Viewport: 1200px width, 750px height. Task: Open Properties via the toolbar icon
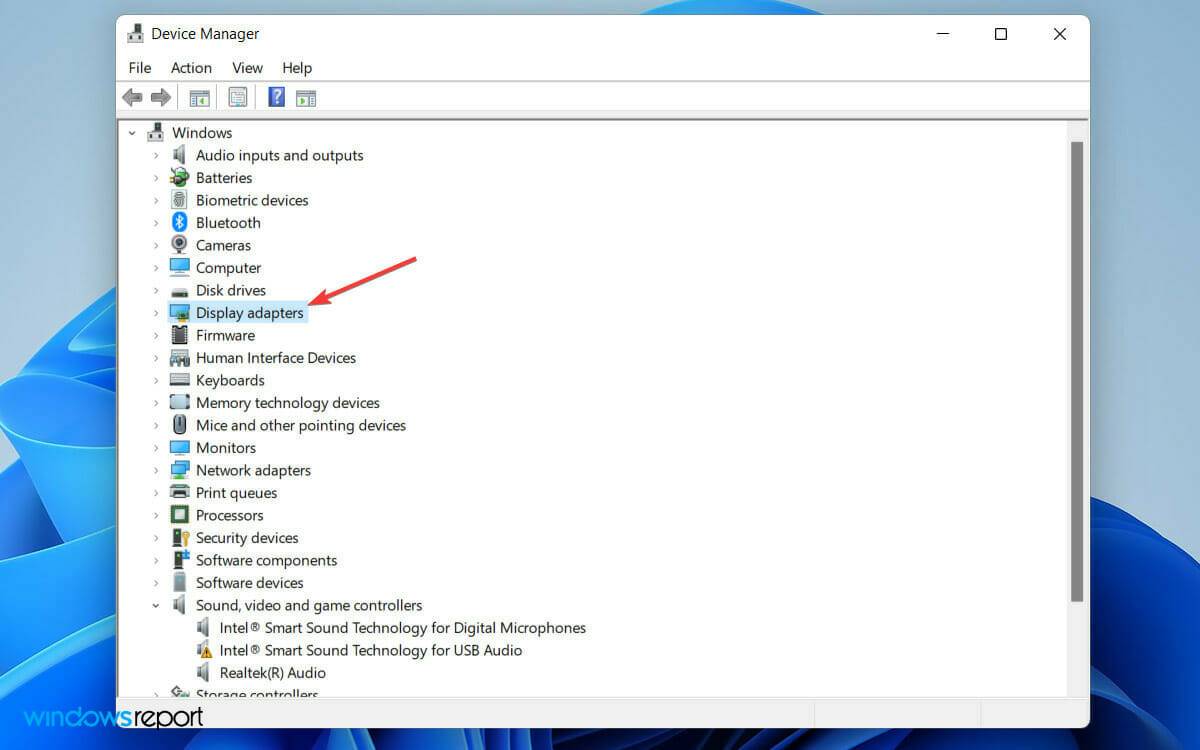click(x=237, y=97)
